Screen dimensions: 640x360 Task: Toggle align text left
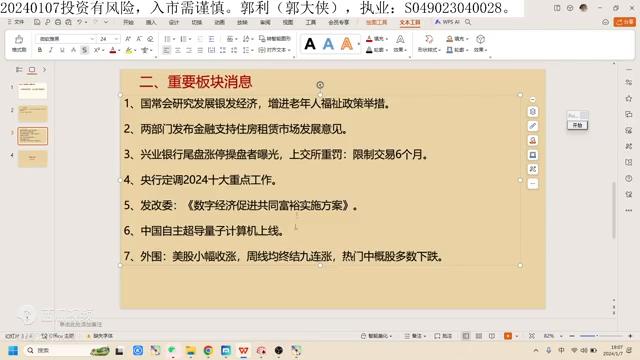(x=166, y=50)
